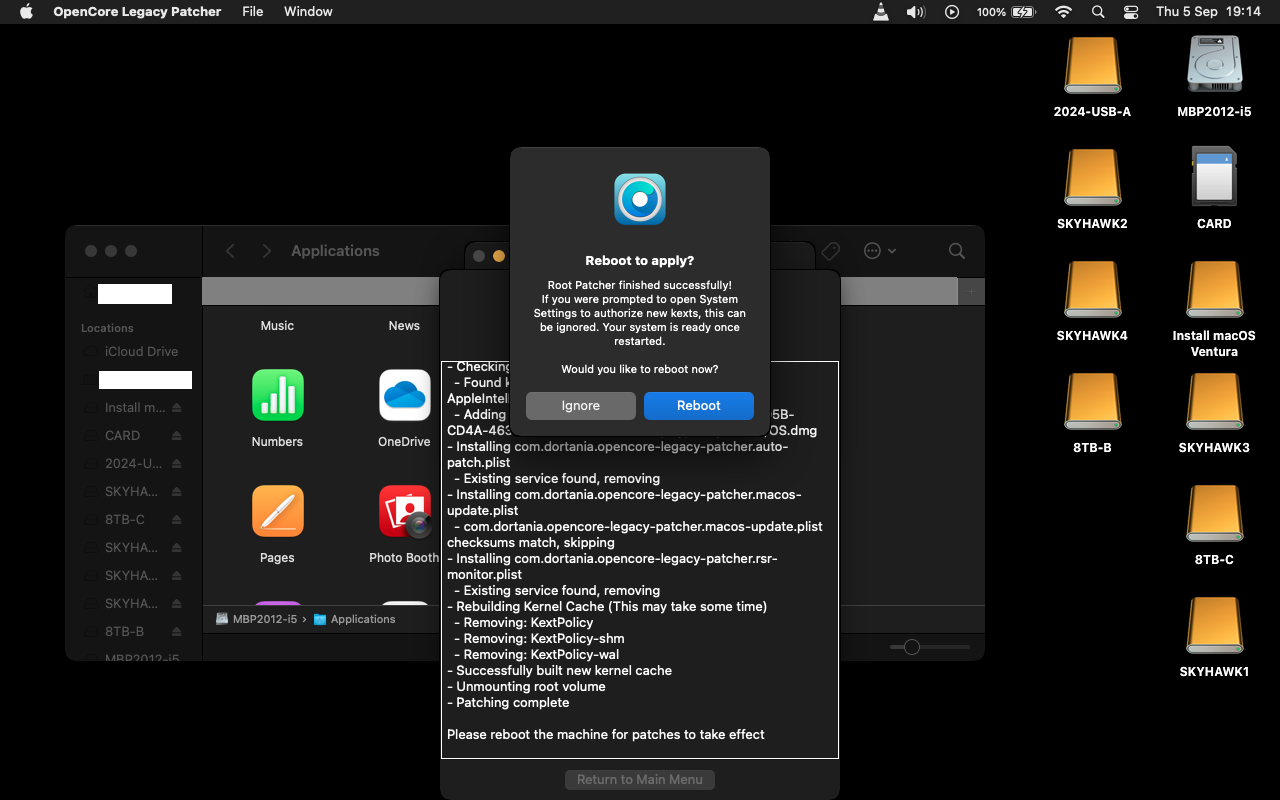Viewport: 1280px width, 800px height.
Task: Eject Install m... in Finder sidebar
Action: [x=176, y=408]
